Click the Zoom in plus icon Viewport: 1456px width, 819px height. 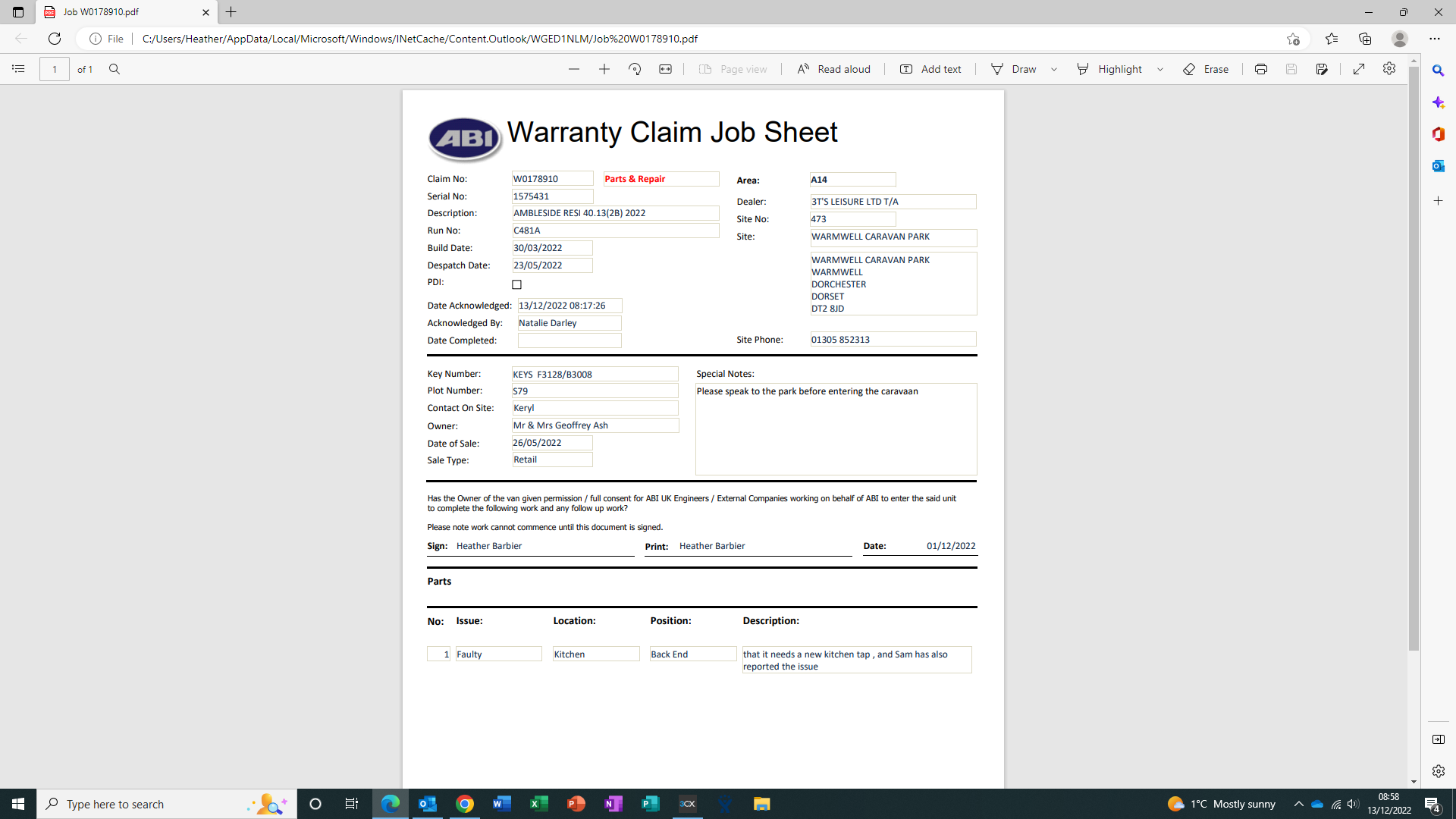coord(604,69)
